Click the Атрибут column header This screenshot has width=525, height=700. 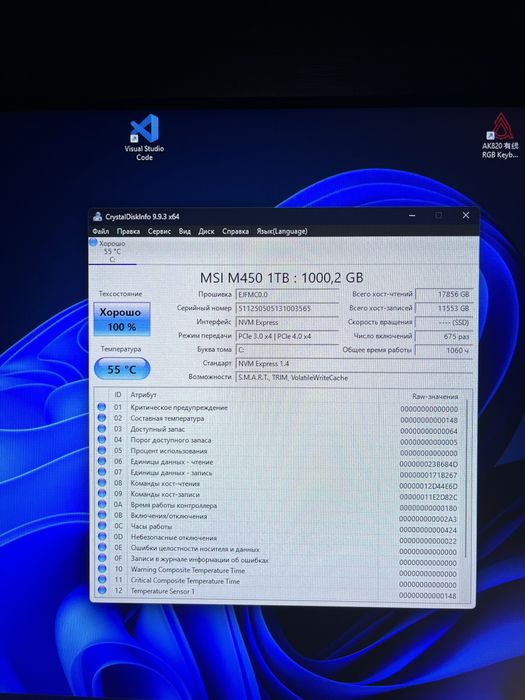click(x=143, y=395)
